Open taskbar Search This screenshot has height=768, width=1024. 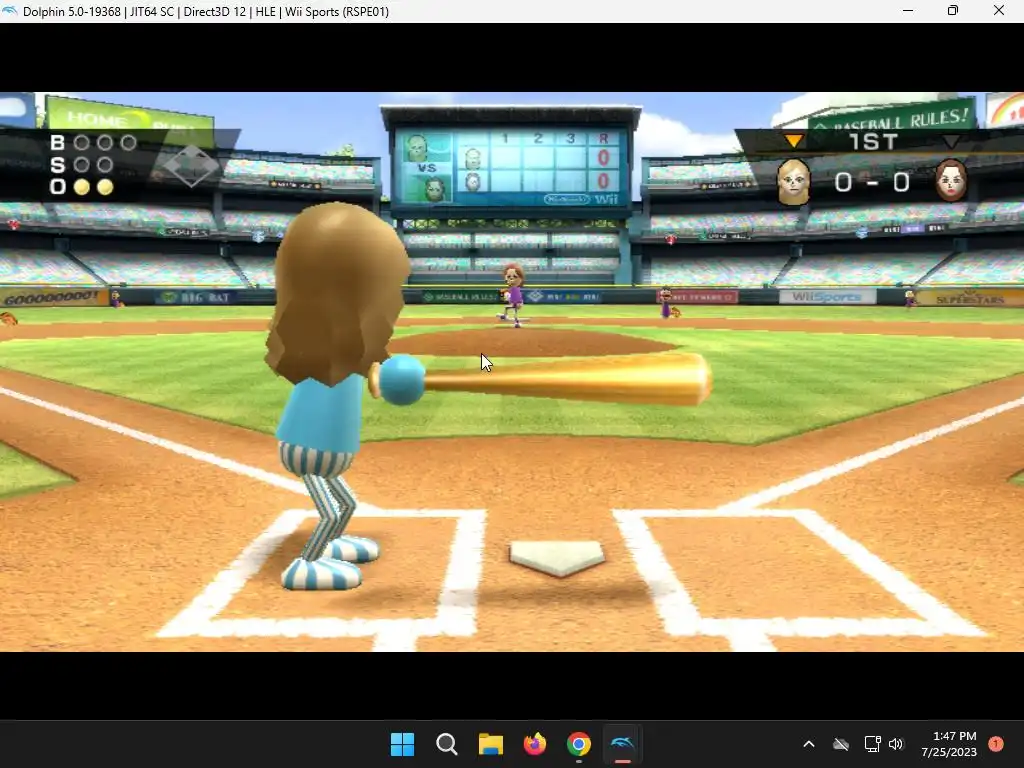(447, 744)
